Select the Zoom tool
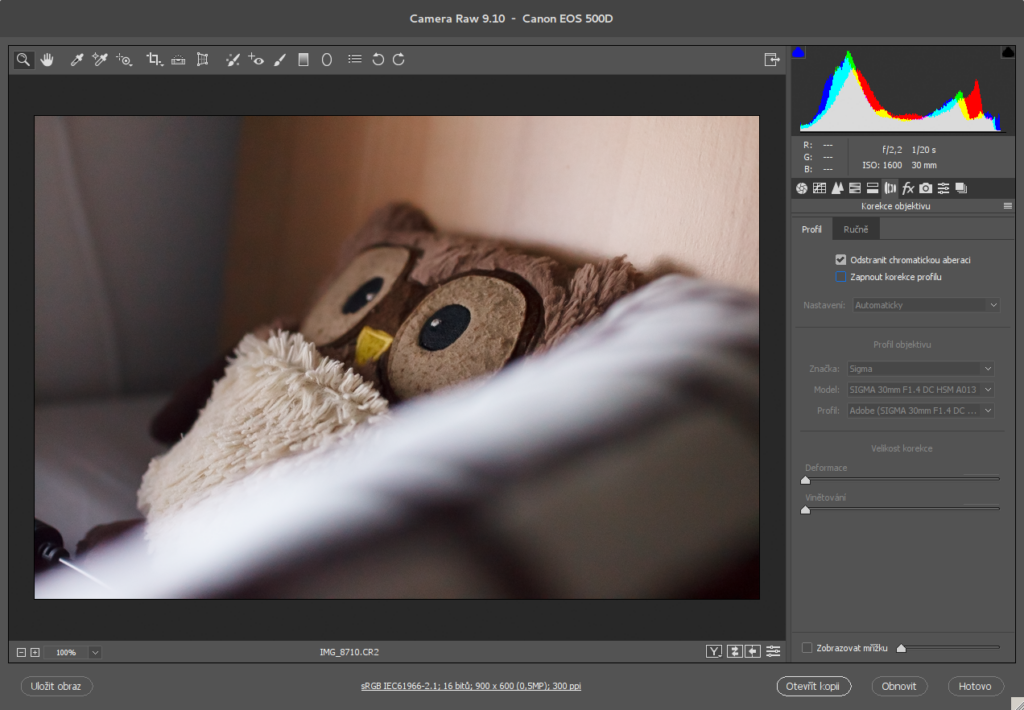 click(23, 59)
